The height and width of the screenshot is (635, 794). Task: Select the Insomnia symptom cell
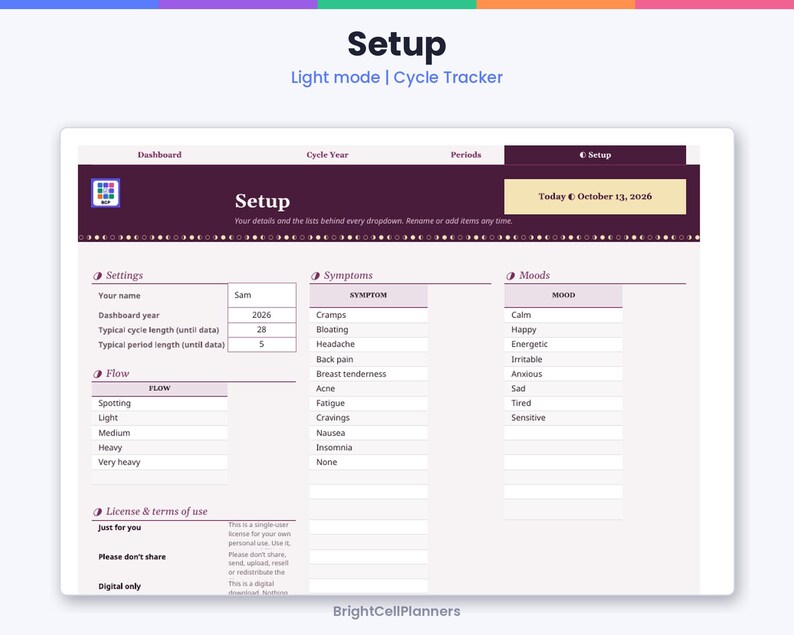pos(368,448)
